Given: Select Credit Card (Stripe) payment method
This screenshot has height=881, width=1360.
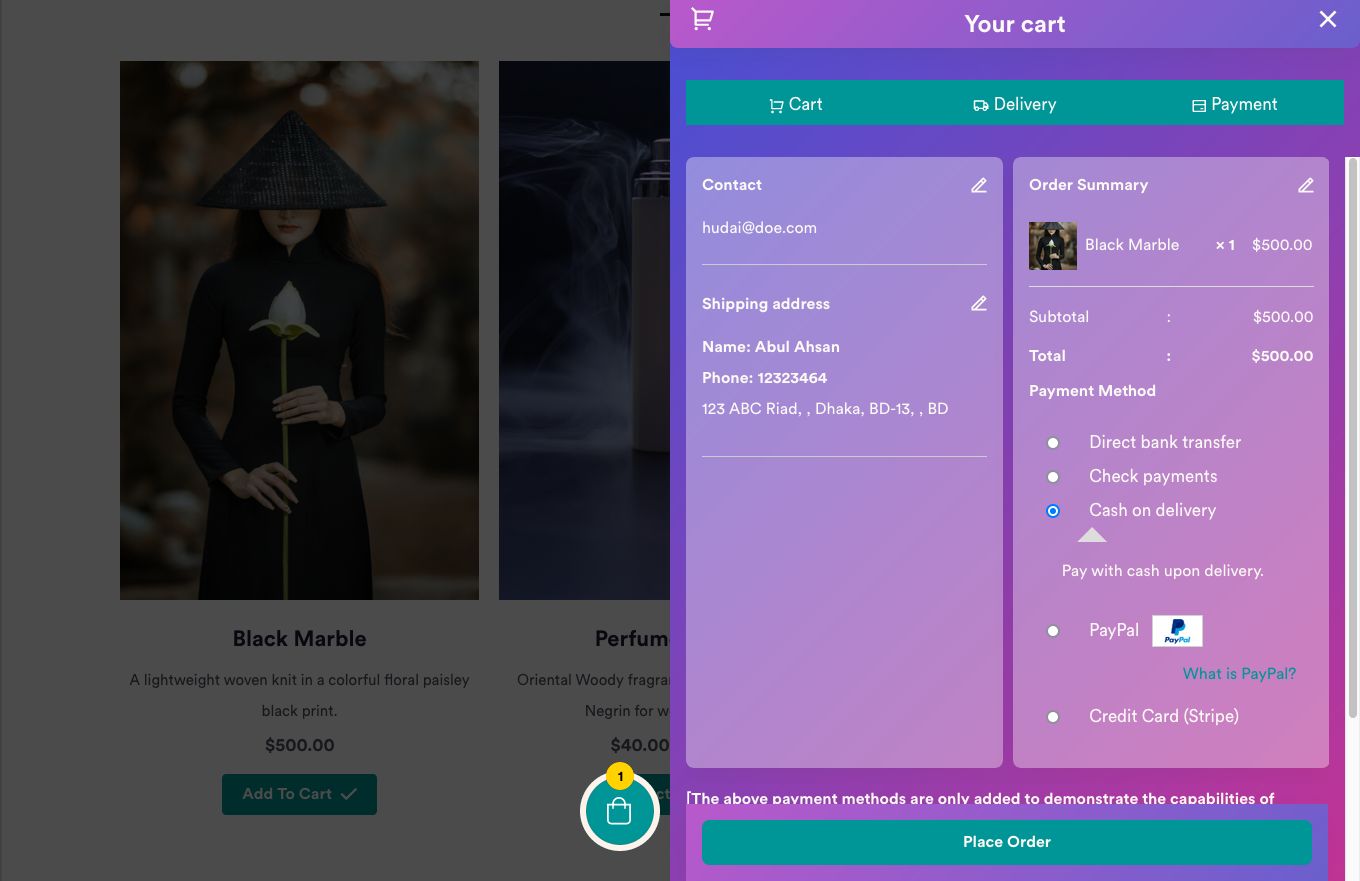Looking at the screenshot, I should click(1053, 716).
